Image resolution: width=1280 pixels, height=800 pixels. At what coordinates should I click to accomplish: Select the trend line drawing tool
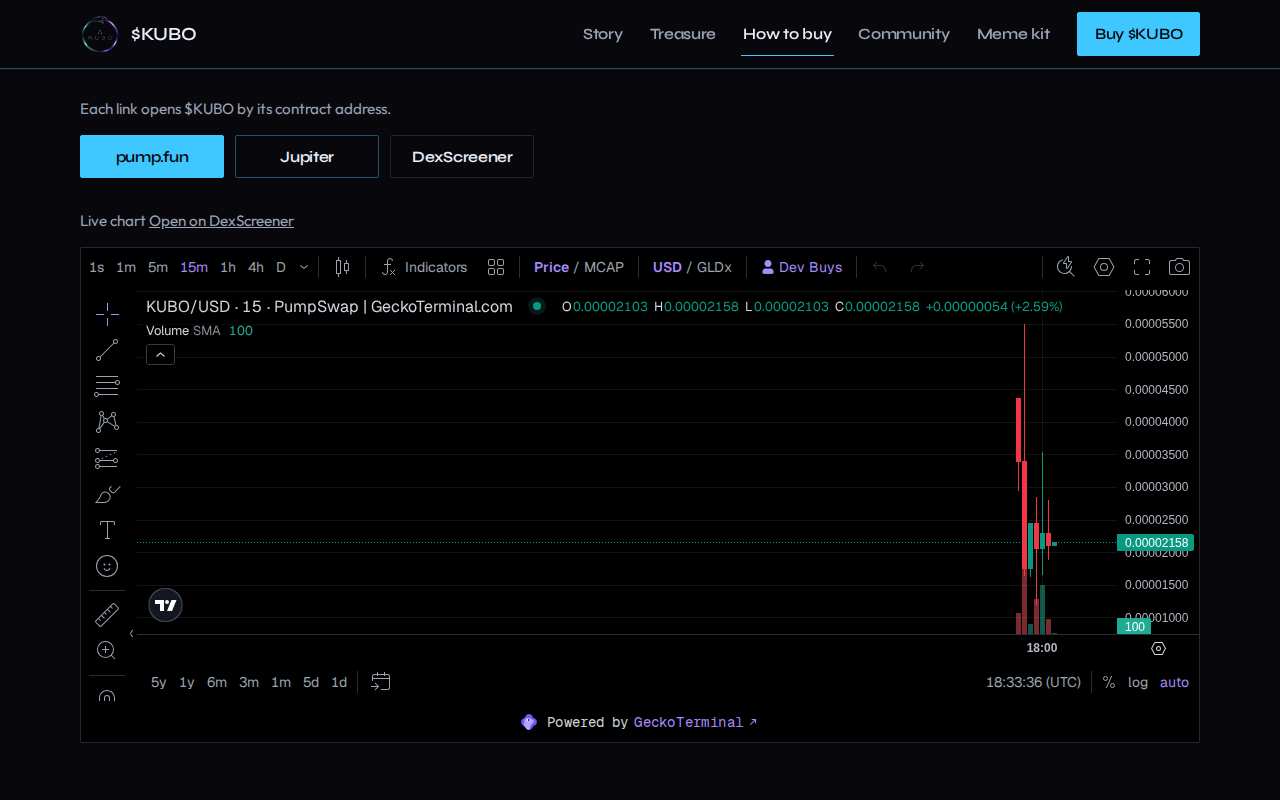tap(107, 350)
